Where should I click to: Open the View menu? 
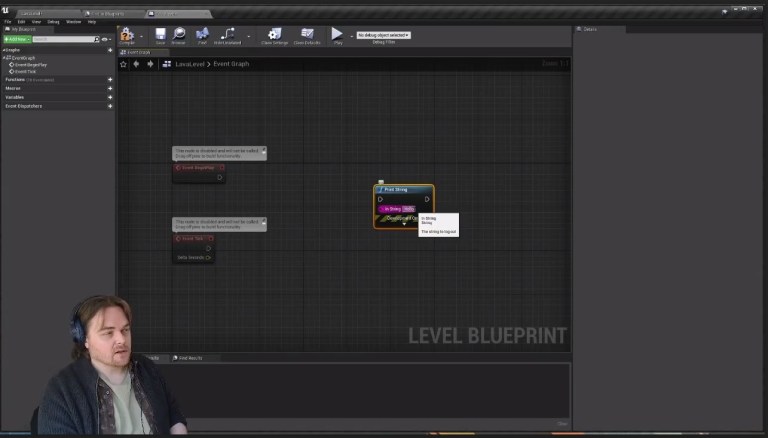point(36,22)
